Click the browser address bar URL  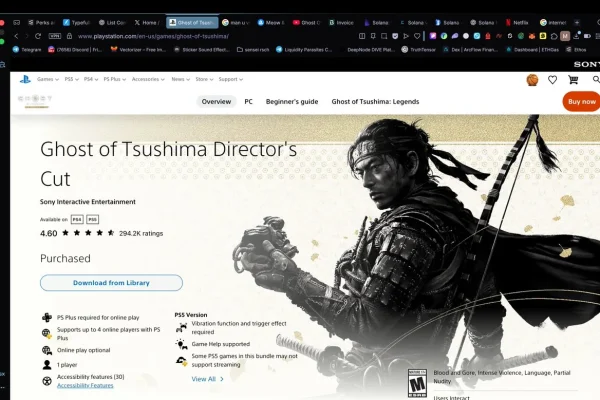(160, 35)
